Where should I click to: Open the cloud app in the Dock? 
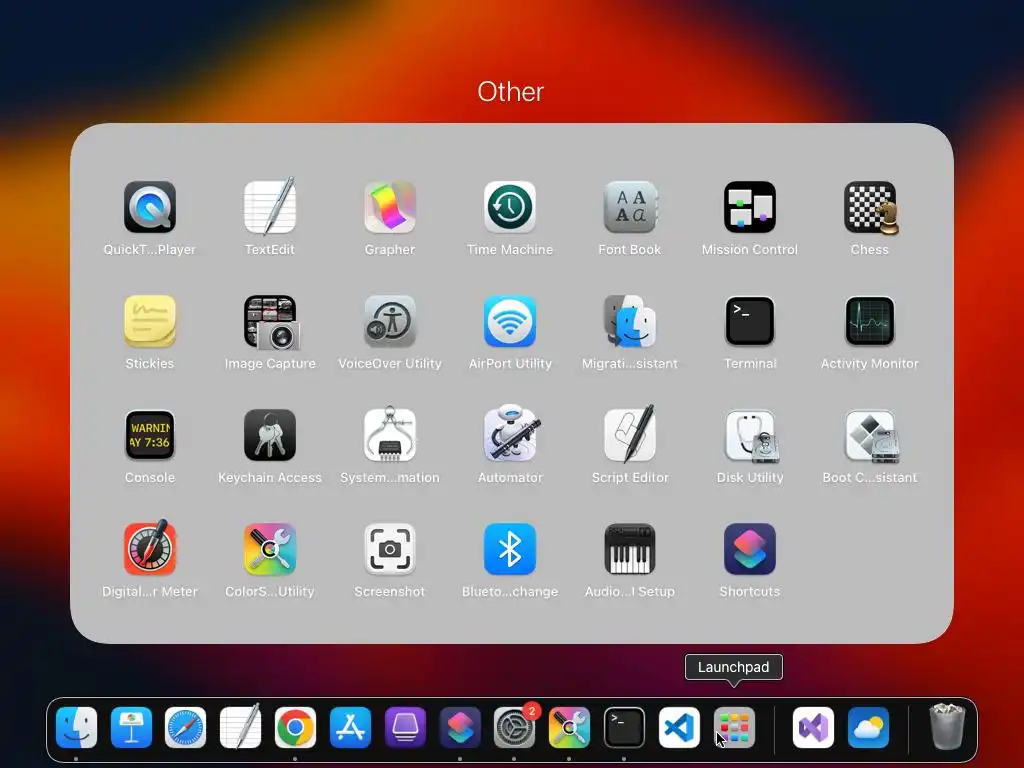coord(868,728)
